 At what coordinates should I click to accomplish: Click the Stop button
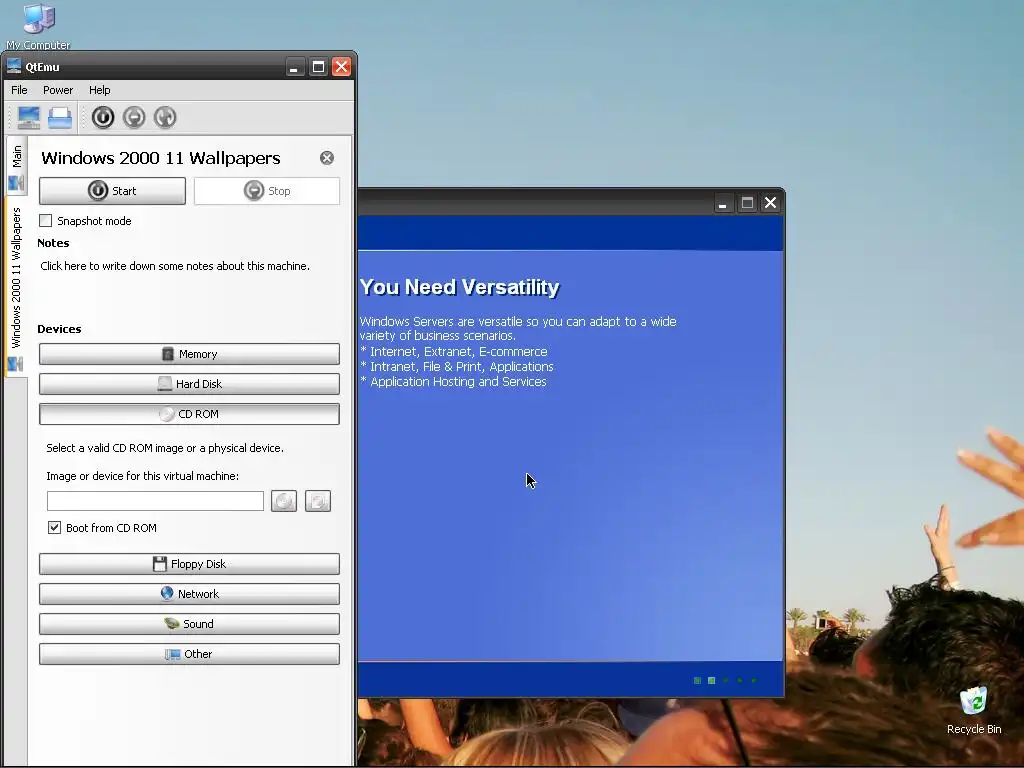266,191
